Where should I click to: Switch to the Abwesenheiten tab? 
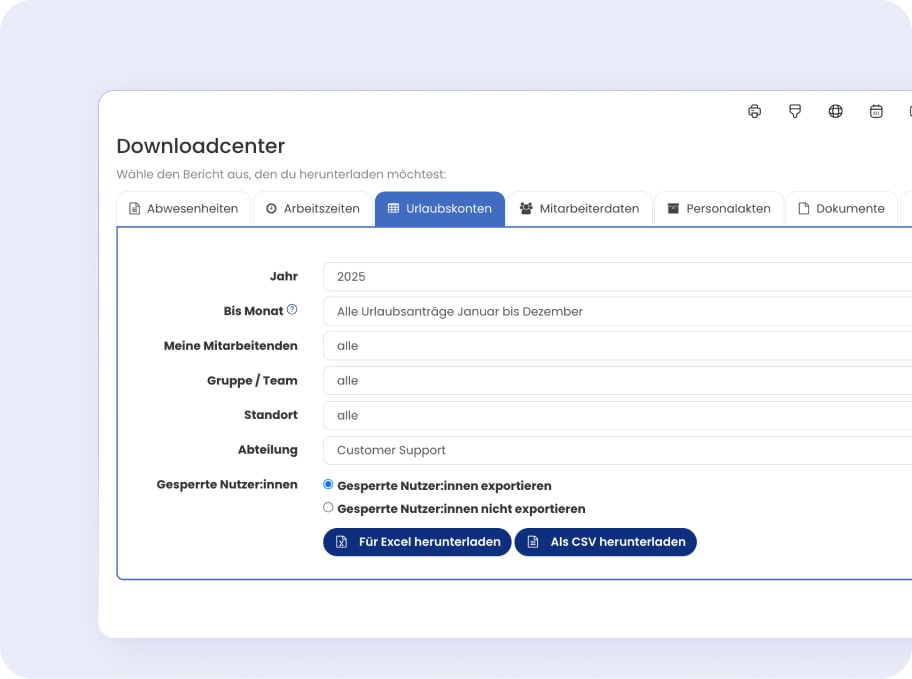coord(184,208)
